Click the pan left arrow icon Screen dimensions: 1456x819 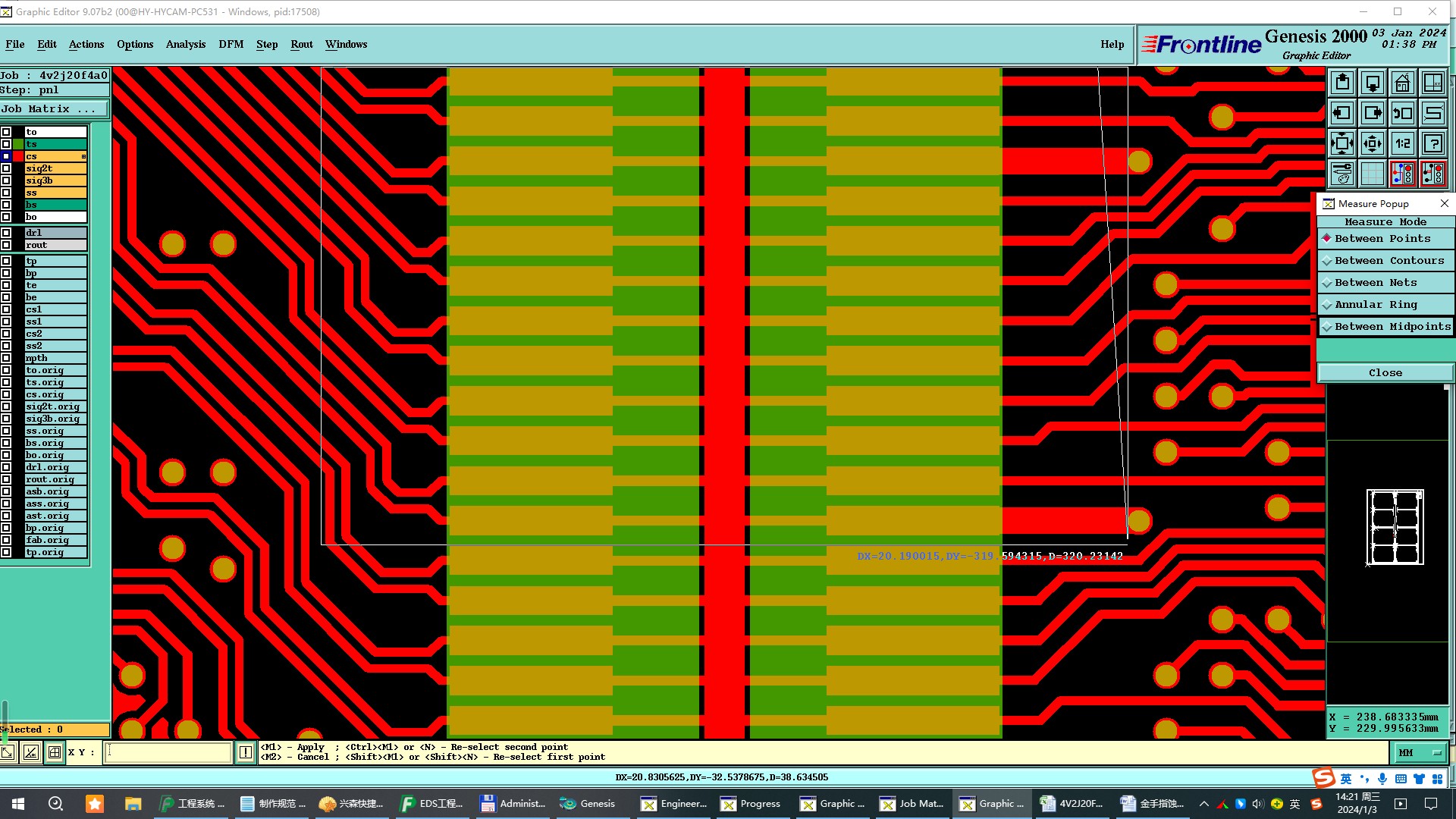tap(1341, 114)
